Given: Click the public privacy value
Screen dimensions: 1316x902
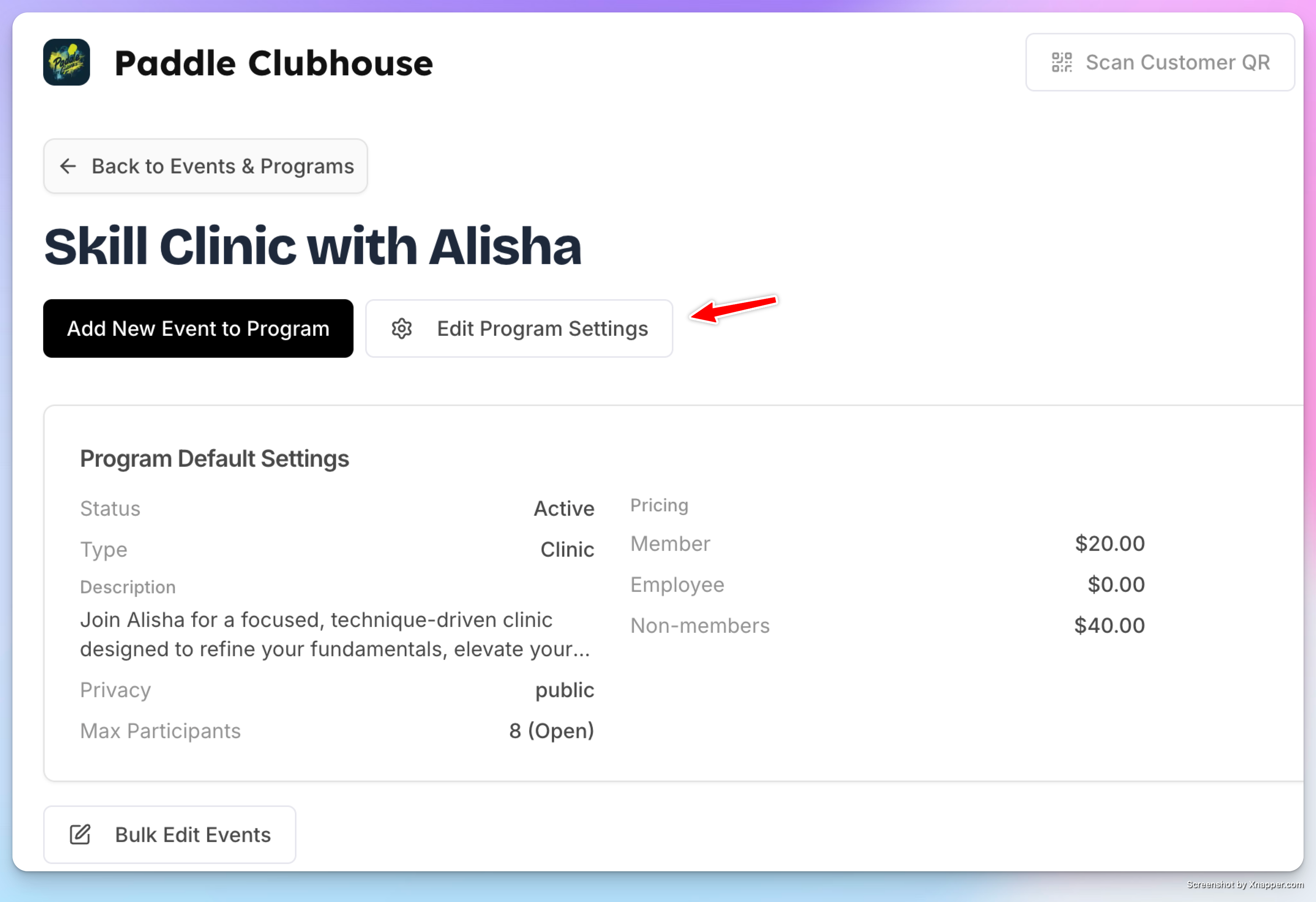Looking at the screenshot, I should (565, 690).
